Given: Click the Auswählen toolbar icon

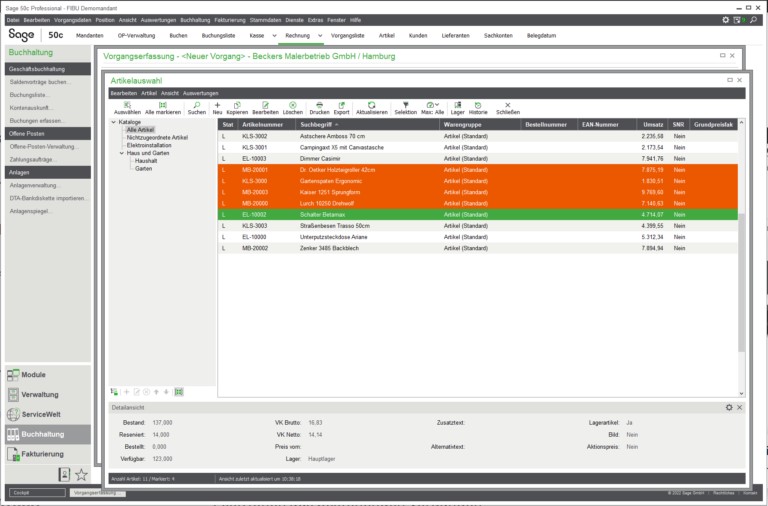Looking at the screenshot, I should pyautogui.click(x=128, y=105).
